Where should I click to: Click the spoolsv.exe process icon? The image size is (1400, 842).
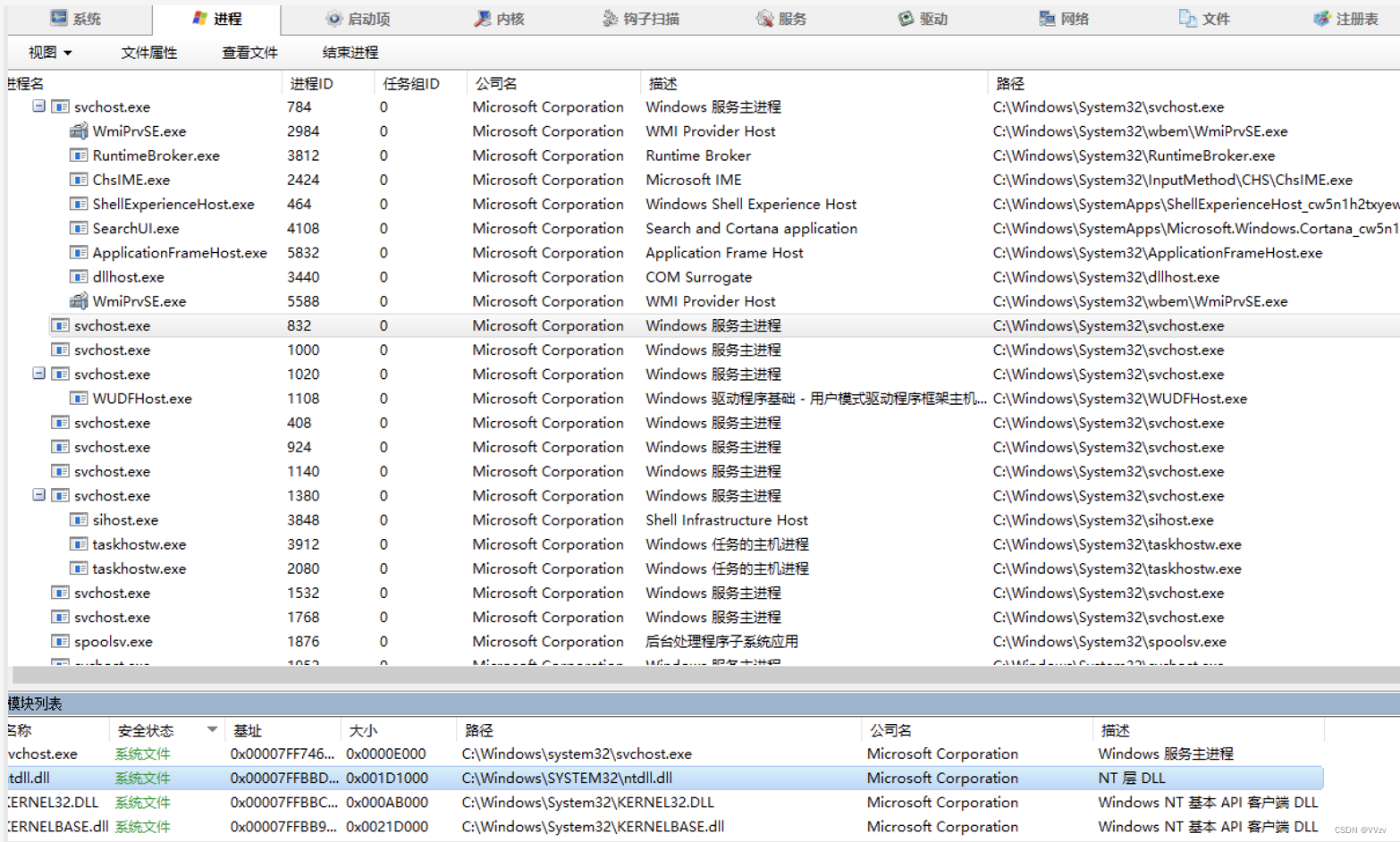pos(60,641)
